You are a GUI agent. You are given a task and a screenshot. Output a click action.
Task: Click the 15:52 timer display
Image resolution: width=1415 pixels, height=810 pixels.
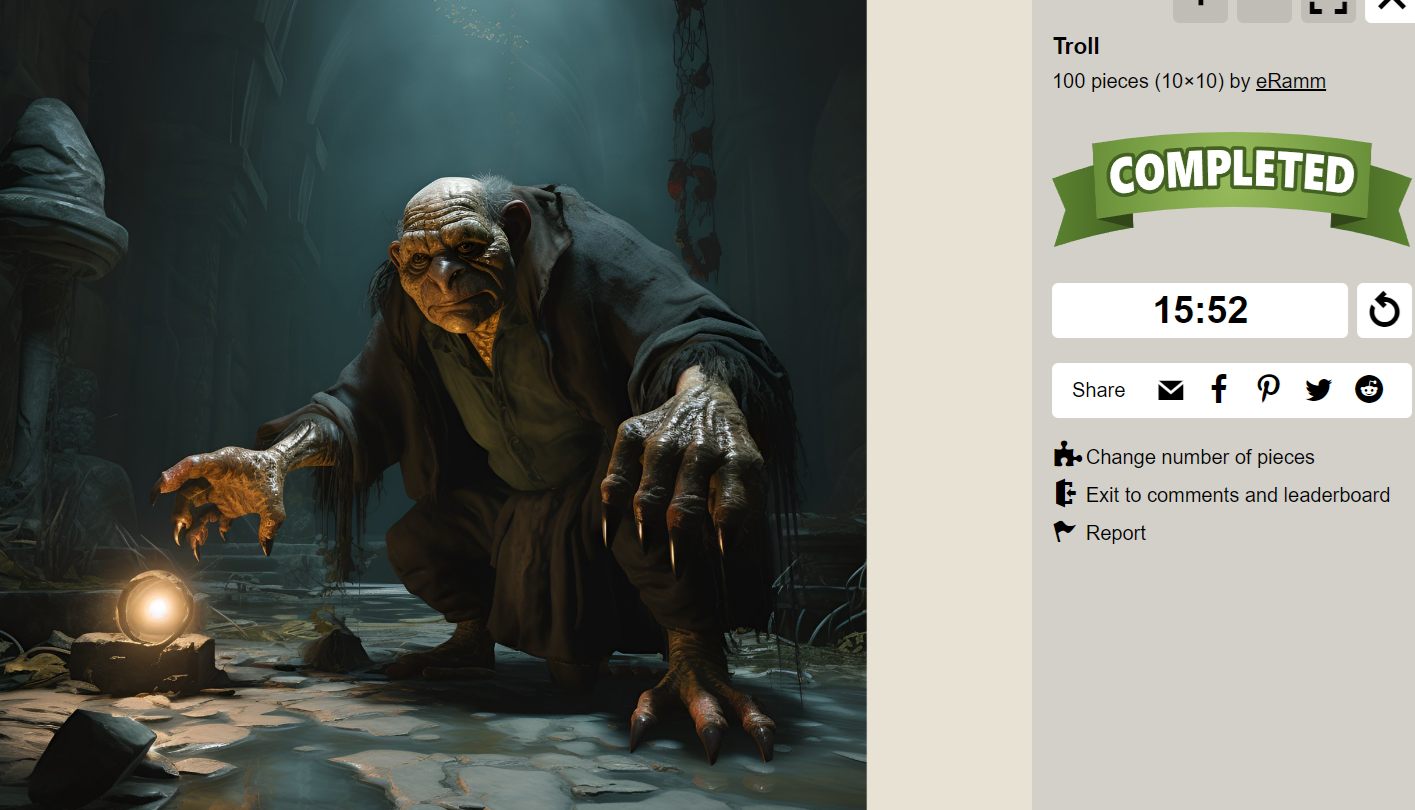coord(1200,310)
